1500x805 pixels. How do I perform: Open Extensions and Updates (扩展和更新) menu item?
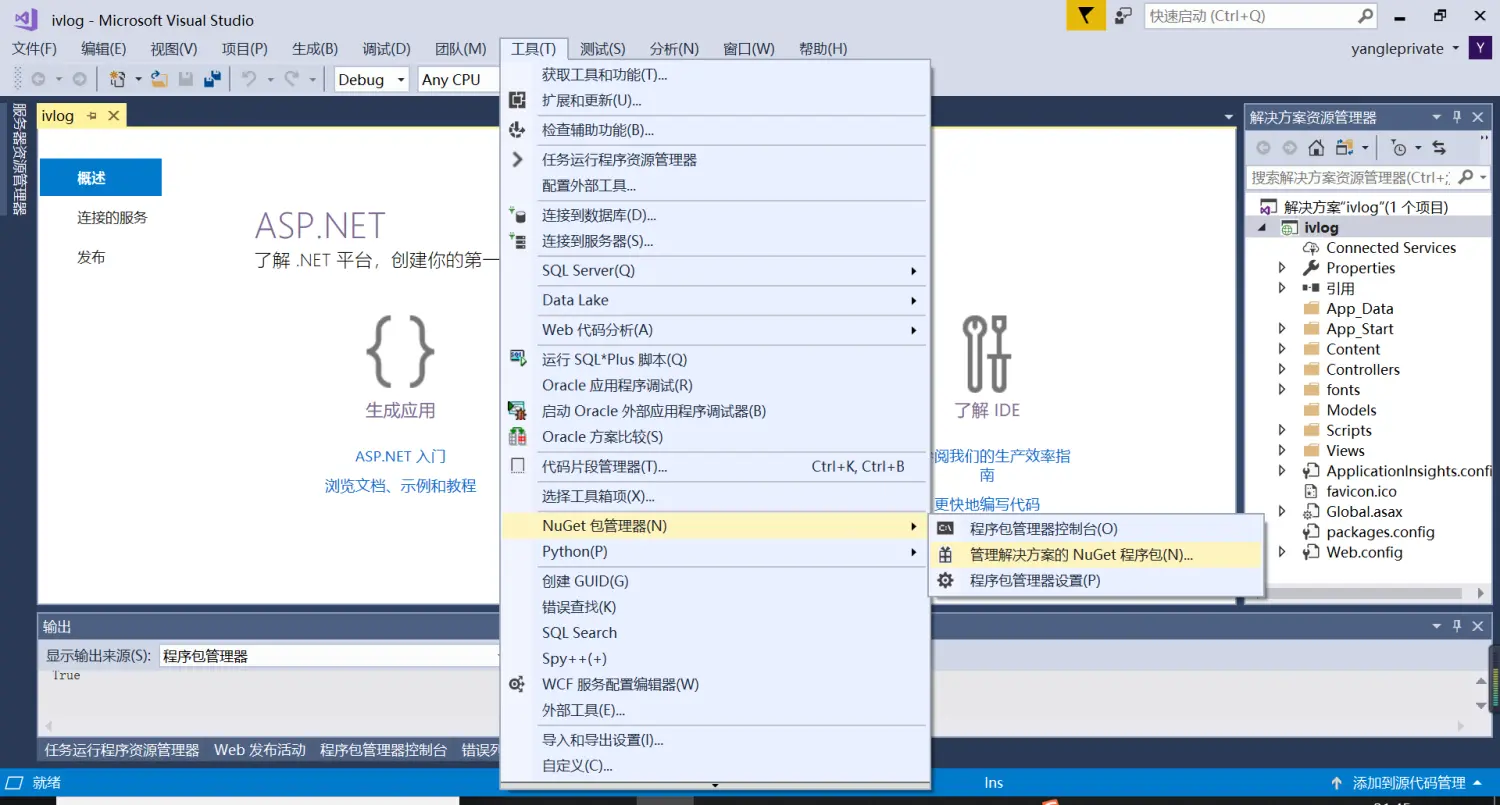(x=715, y=100)
